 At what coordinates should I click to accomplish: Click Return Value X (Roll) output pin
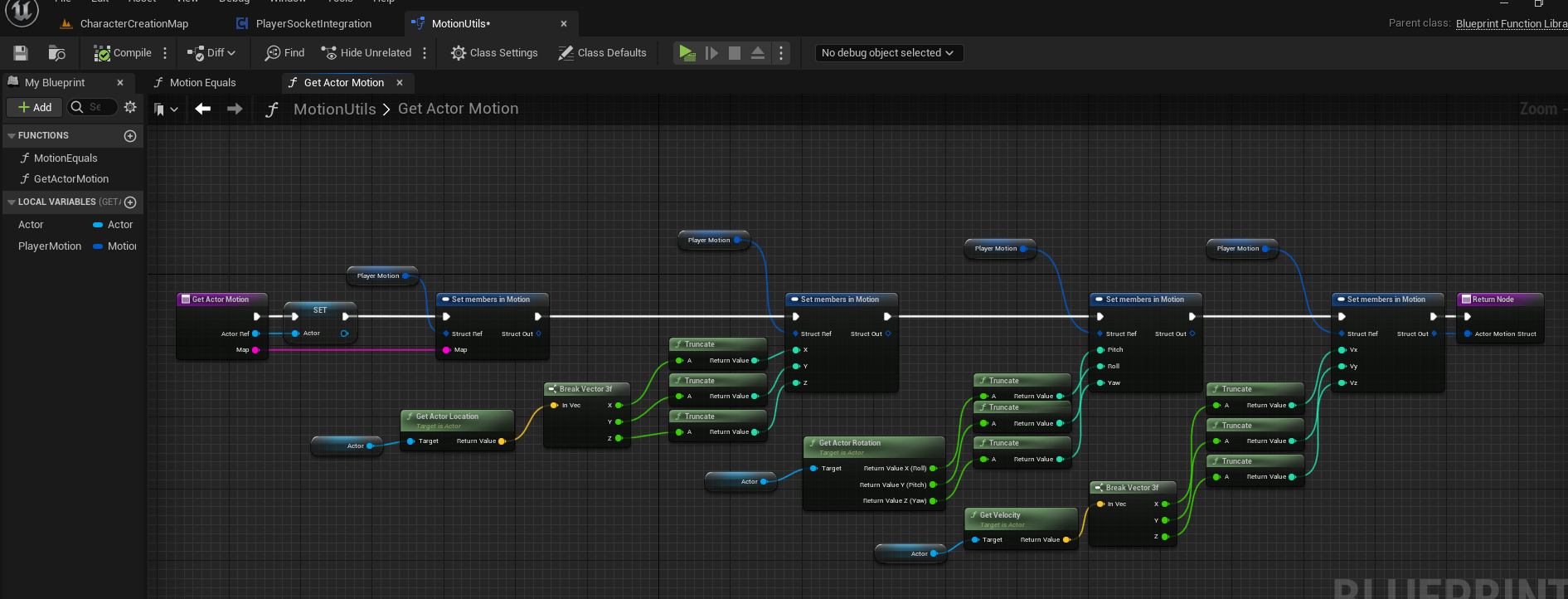tap(934, 469)
